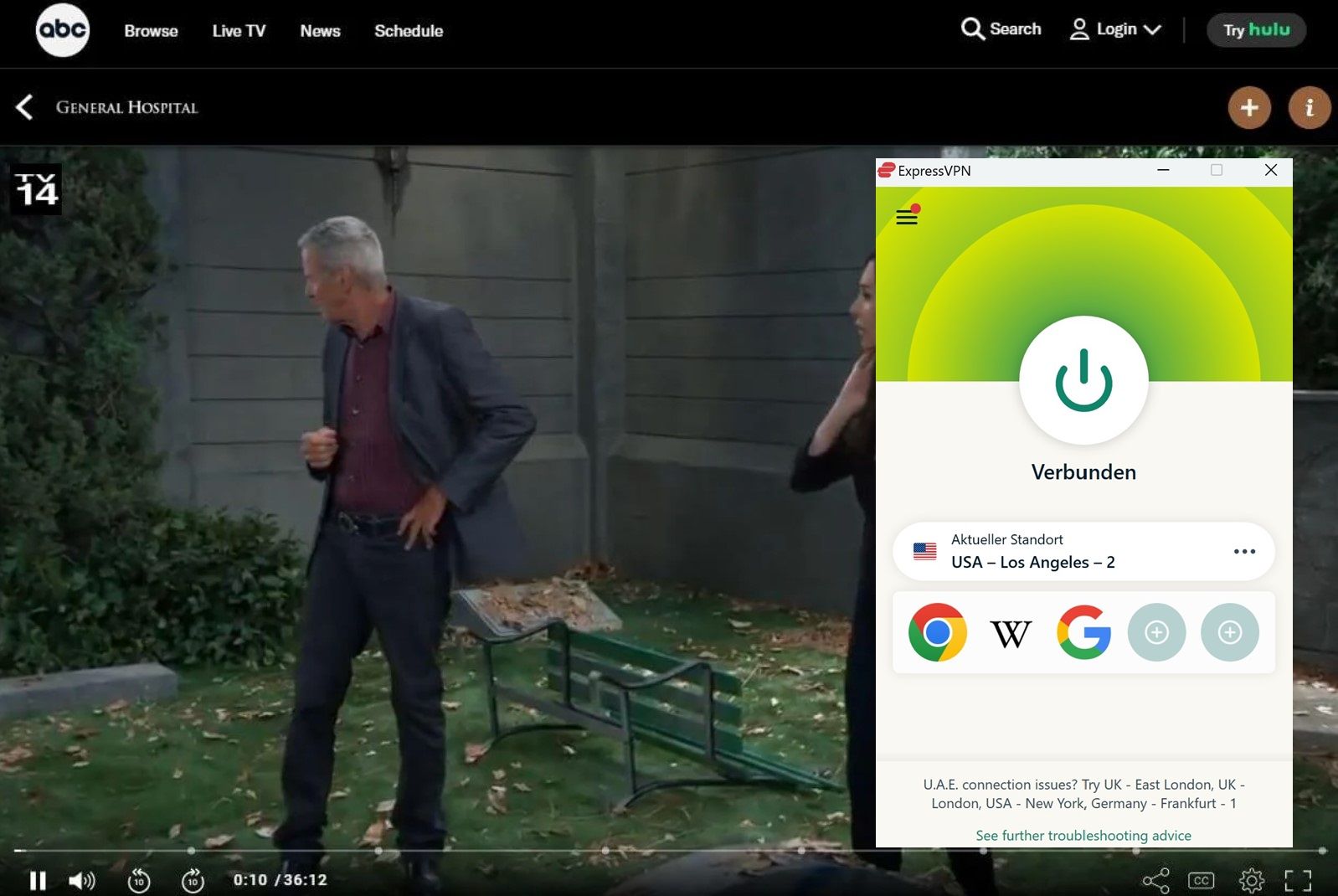The height and width of the screenshot is (896, 1338).
Task: Open the ABC logo home link
Action: click(x=63, y=30)
